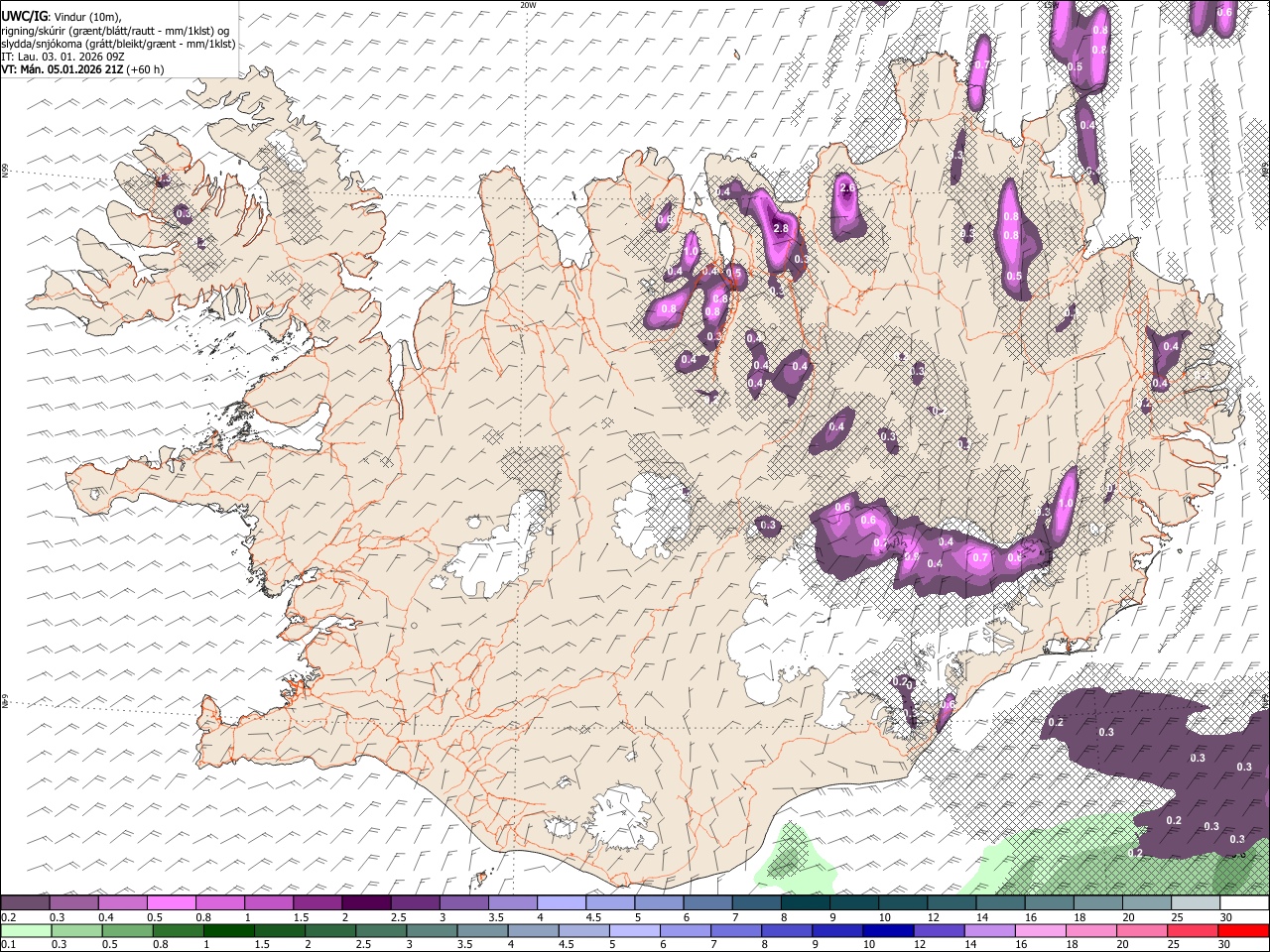Click the pure red swatch after 30, lower scale

click(1243, 930)
